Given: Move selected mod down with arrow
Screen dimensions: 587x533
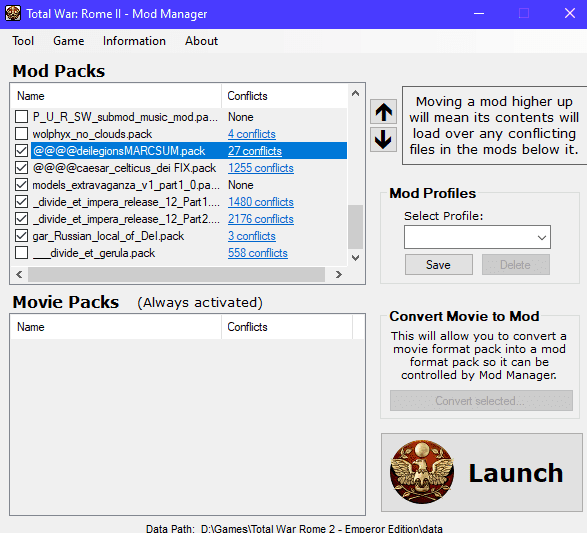Looking at the screenshot, I should click(x=383, y=139).
